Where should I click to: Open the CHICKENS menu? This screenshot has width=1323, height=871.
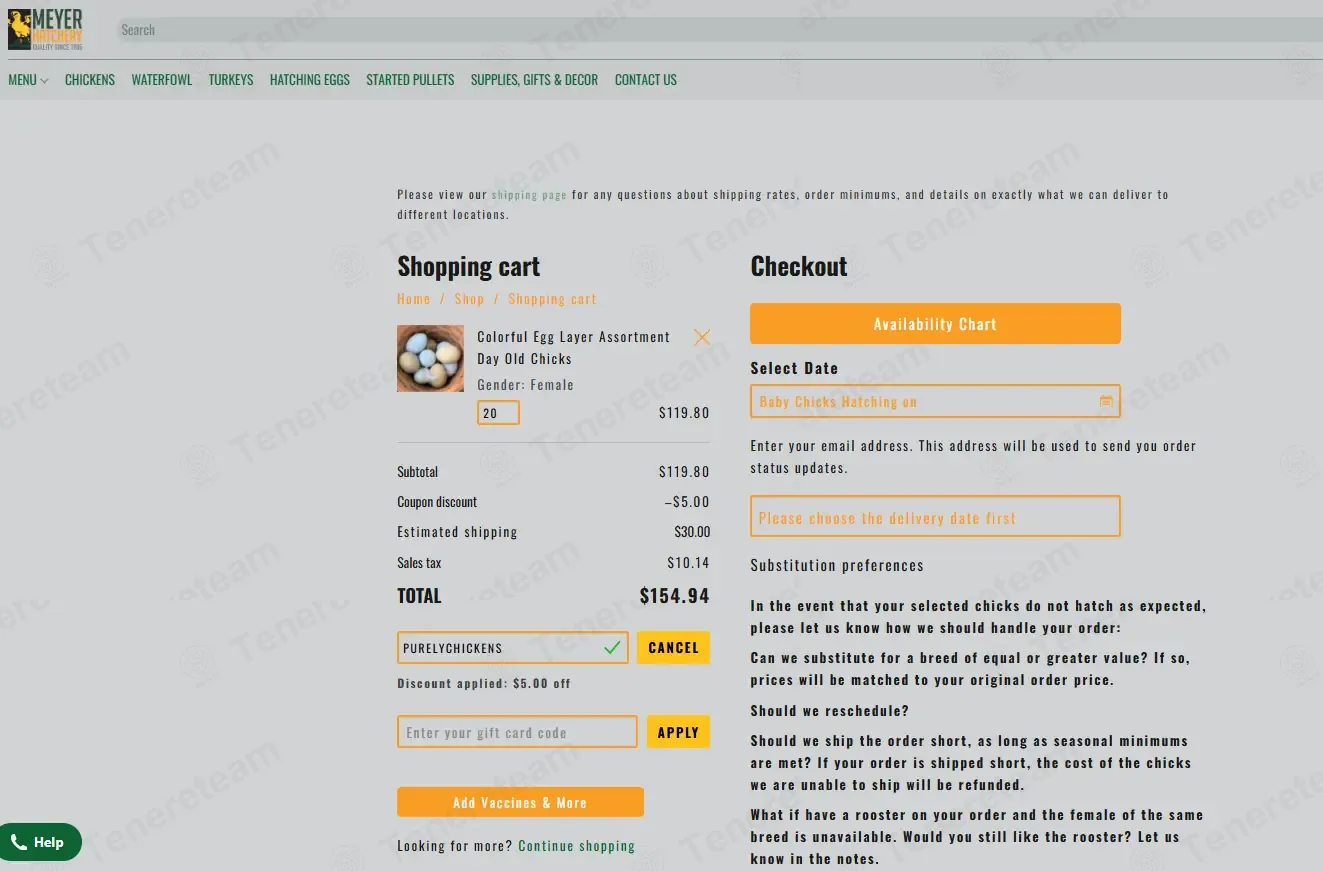pyautogui.click(x=90, y=80)
